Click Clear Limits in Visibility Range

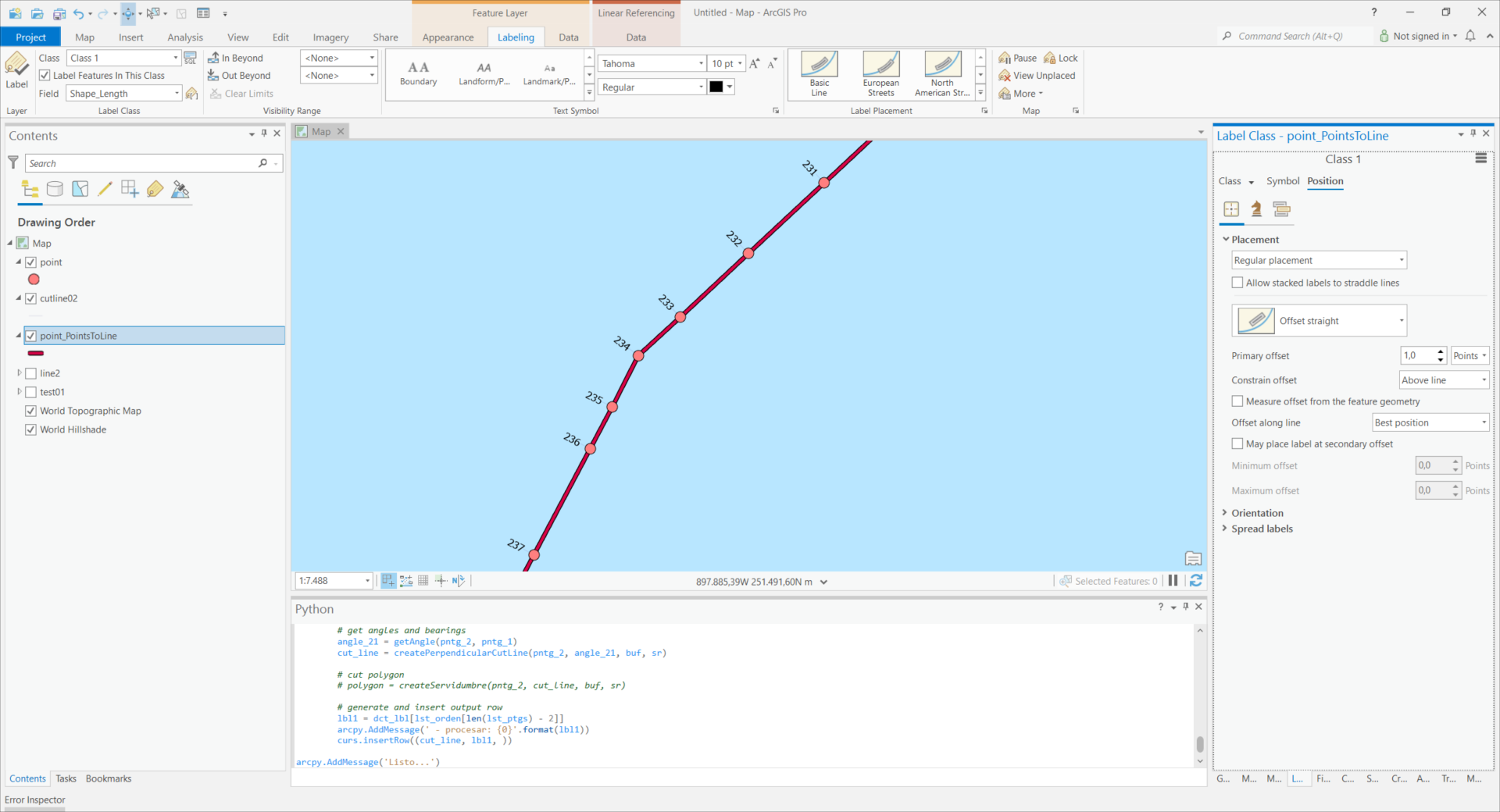point(241,93)
